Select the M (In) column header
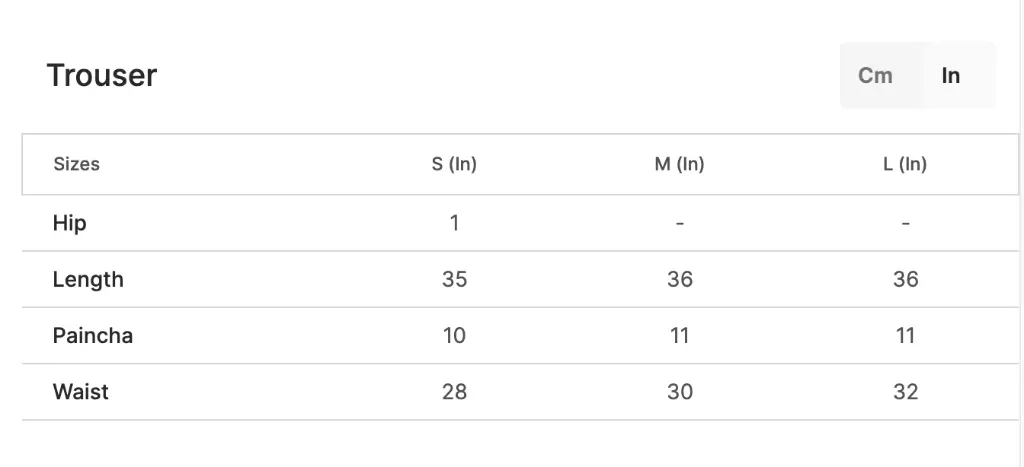Viewport: 1024px width, 467px height. pyautogui.click(x=680, y=164)
